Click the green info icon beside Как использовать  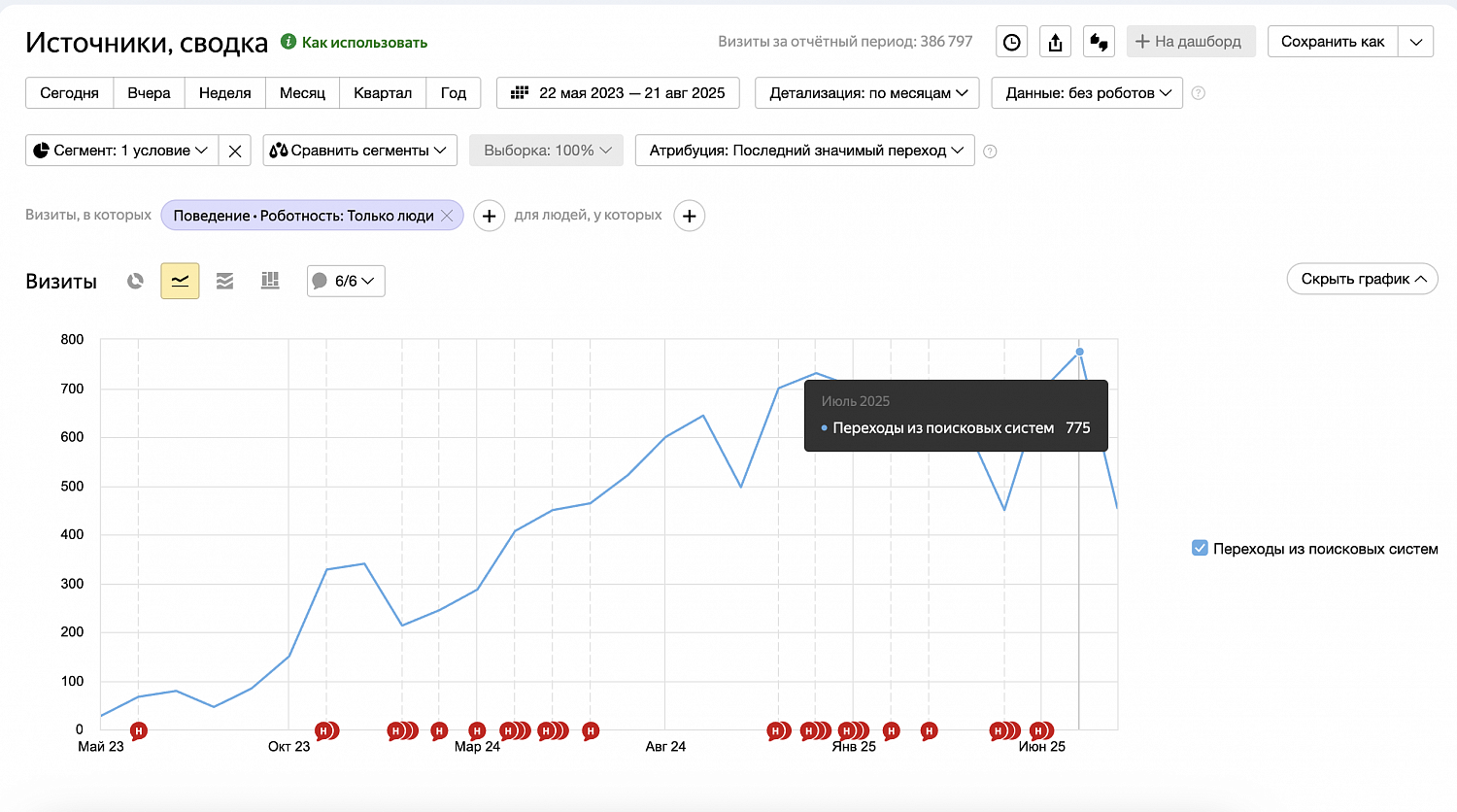pyautogui.click(x=288, y=42)
